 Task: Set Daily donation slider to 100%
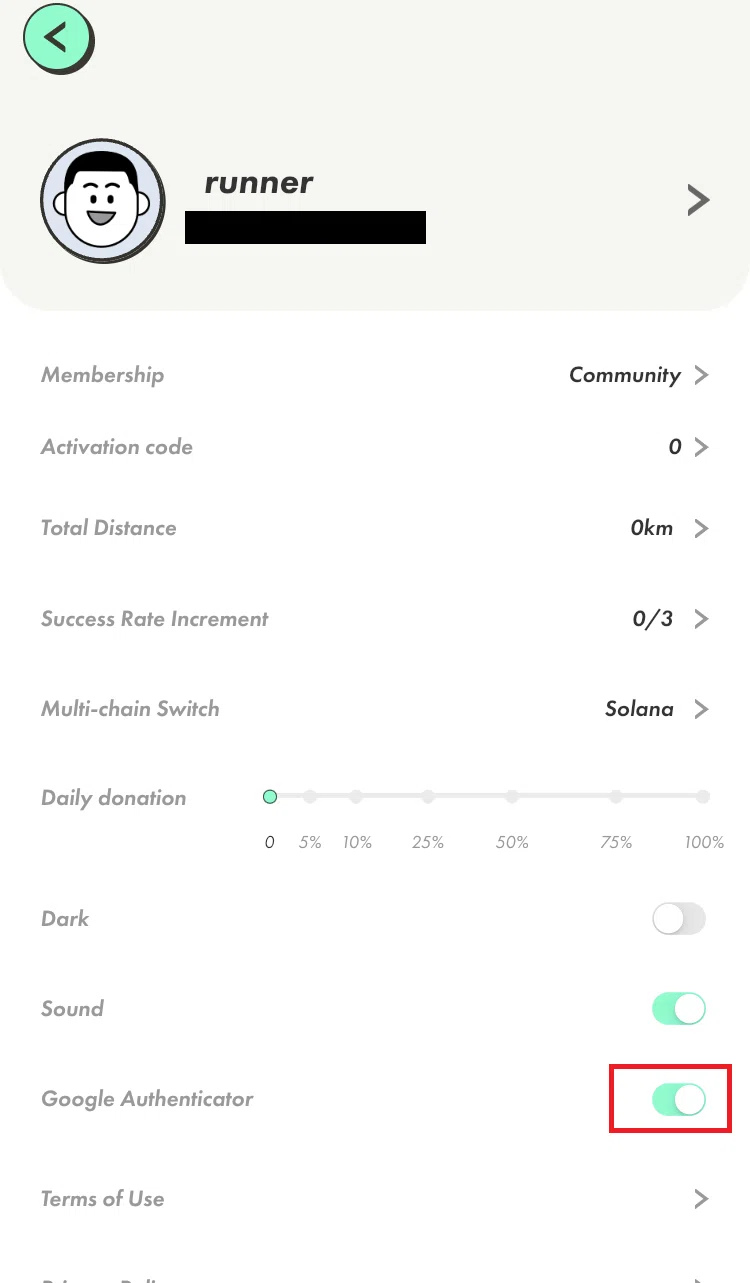pos(703,797)
